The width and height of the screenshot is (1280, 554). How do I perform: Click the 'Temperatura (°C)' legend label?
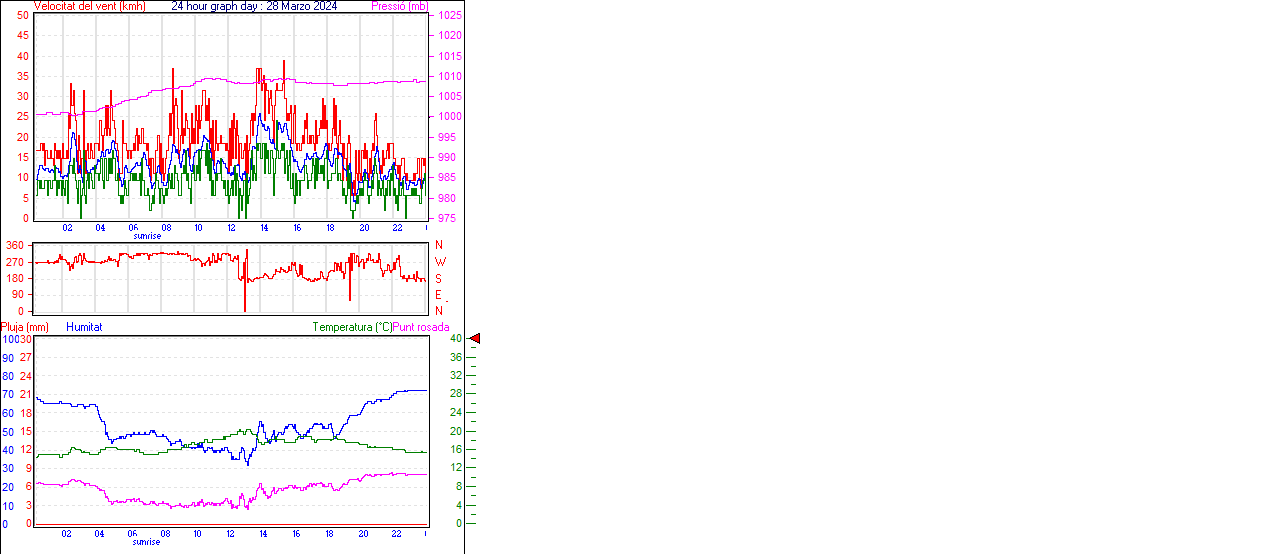click(352, 327)
